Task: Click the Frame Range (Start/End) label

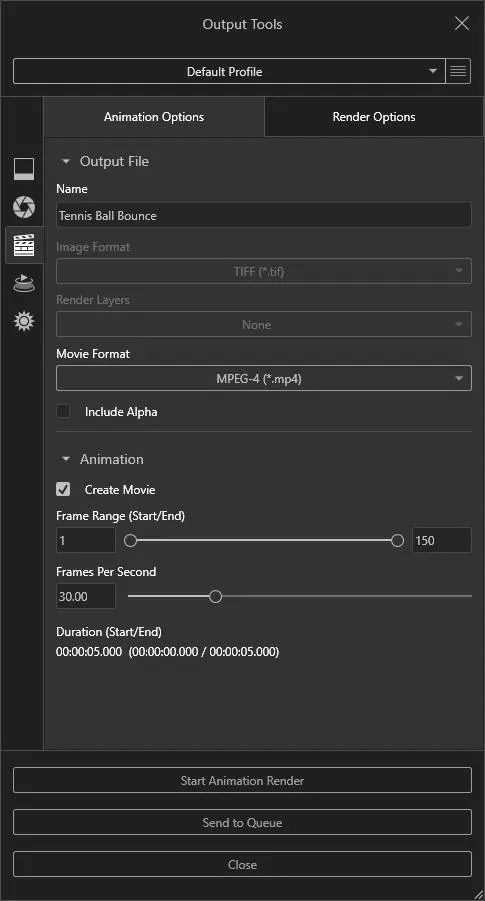Action: 121,515
